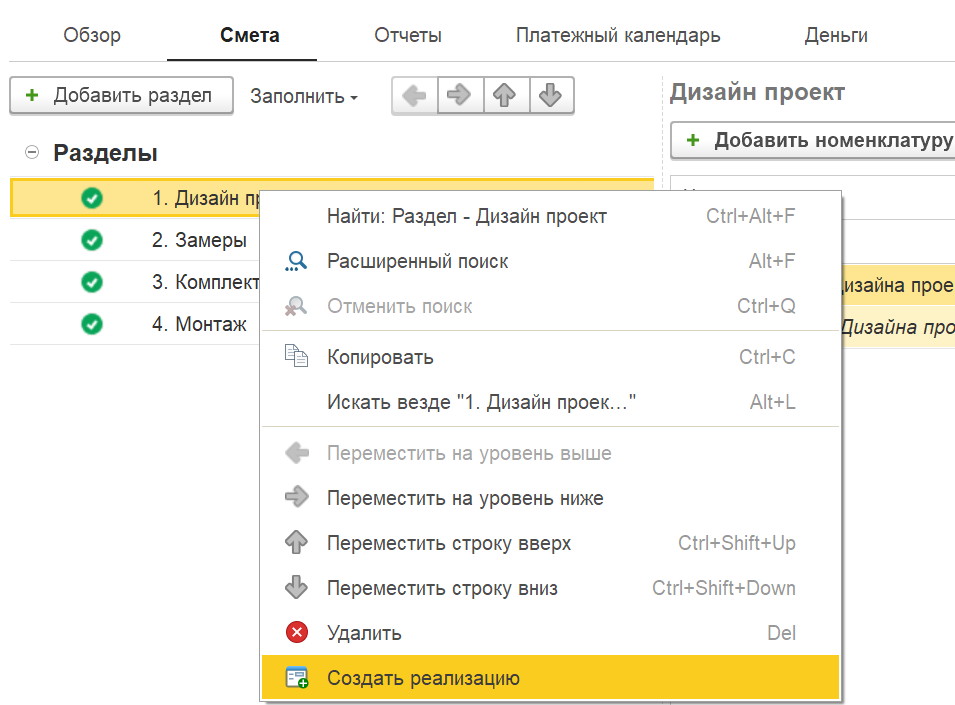Viewport: 955px width, 705px height.
Task: Click green checkmark of 3. Комплект row
Action: click(92, 282)
